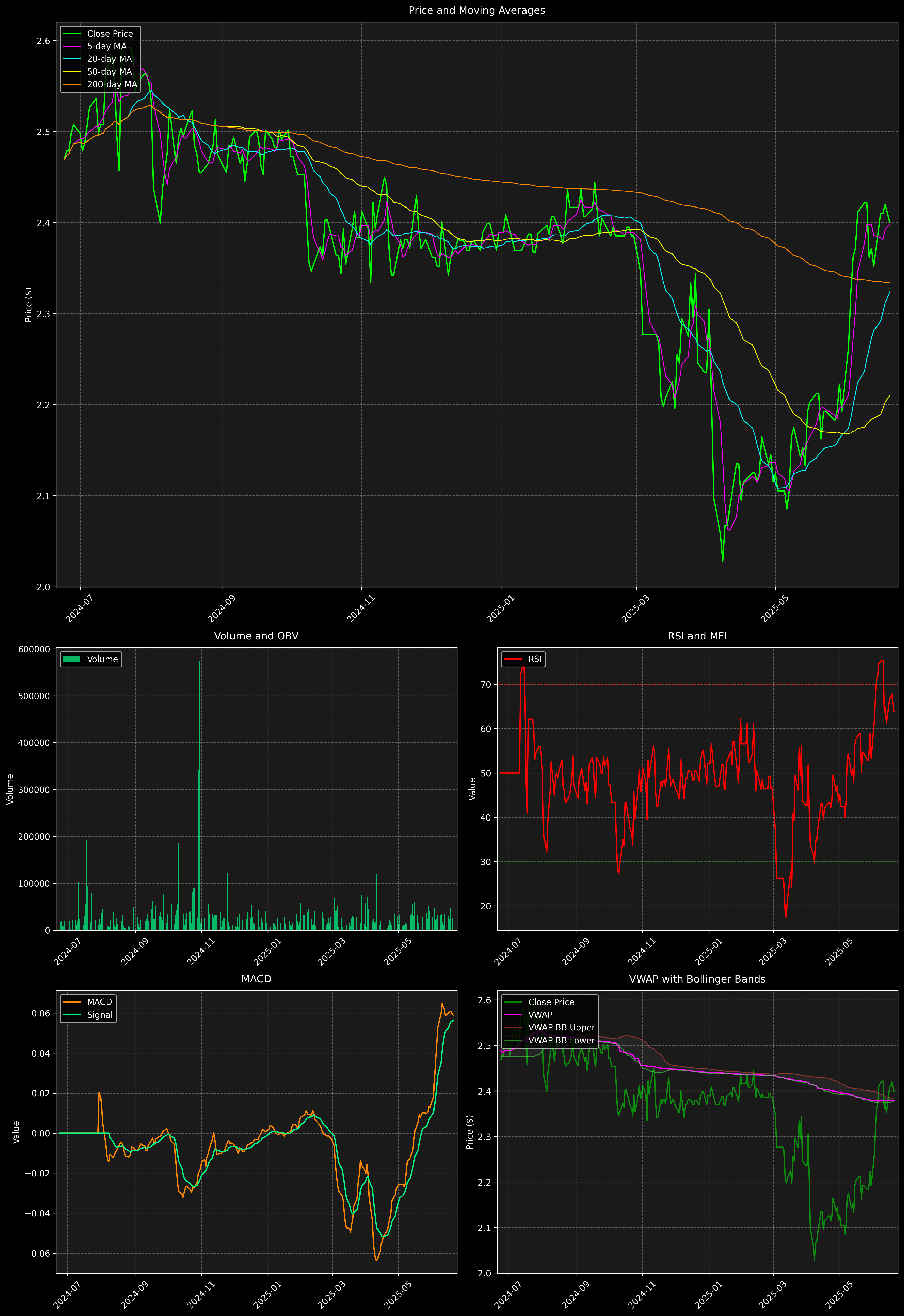Screen dimensions: 904x1316
Task: Click the 'Volume and OBV' chart title
Action: coord(256,636)
